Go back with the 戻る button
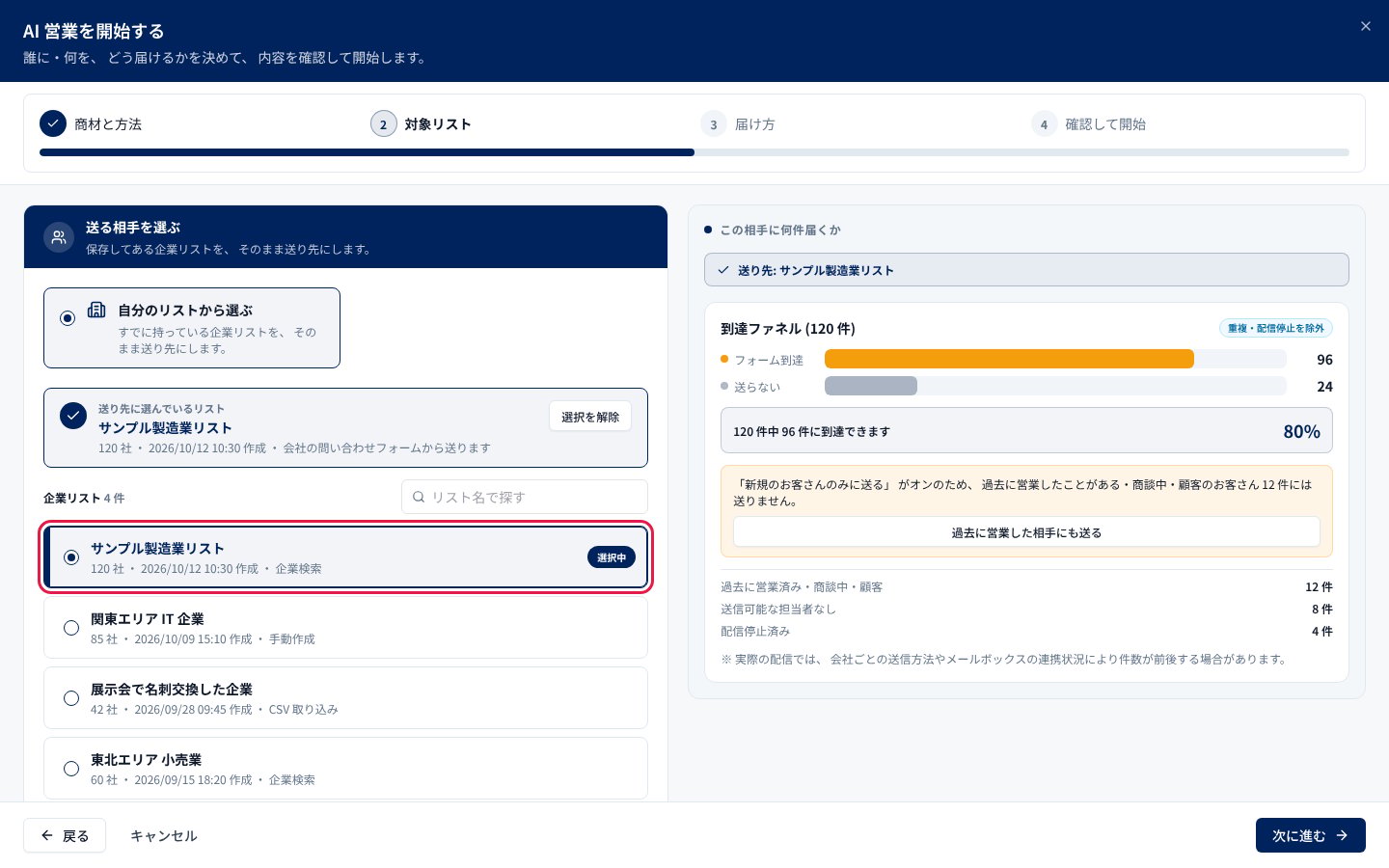The width and height of the screenshot is (1389, 868). pyautogui.click(x=65, y=835)
